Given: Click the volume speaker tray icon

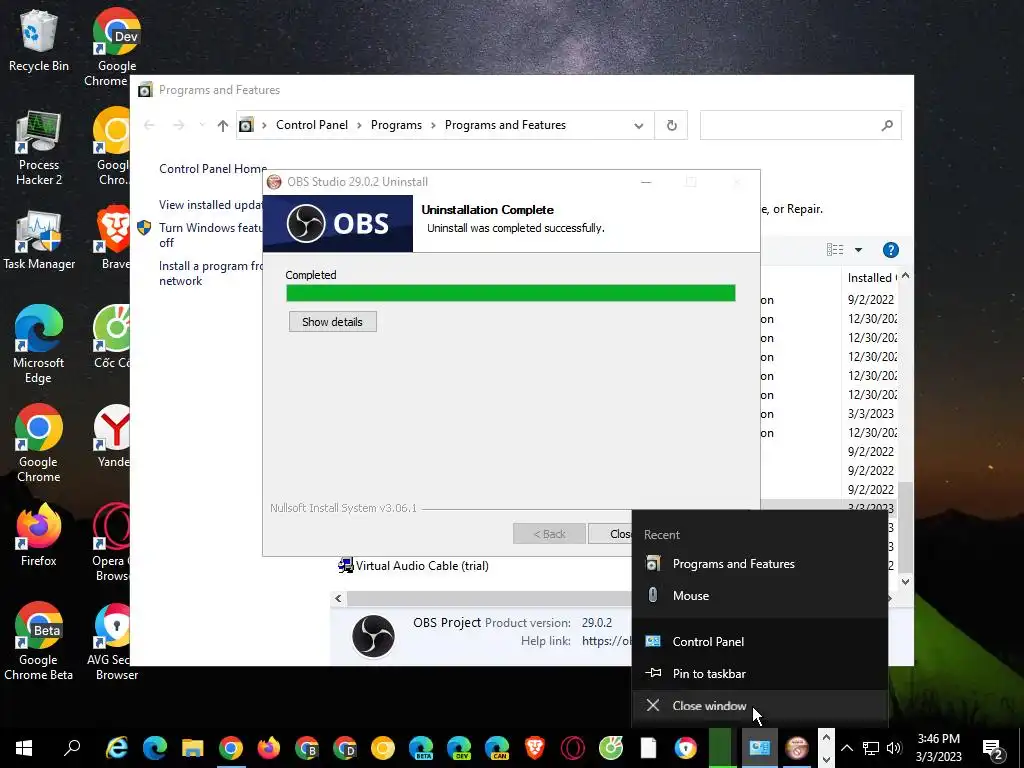Looking at the screenshot, I should point(894,748).
